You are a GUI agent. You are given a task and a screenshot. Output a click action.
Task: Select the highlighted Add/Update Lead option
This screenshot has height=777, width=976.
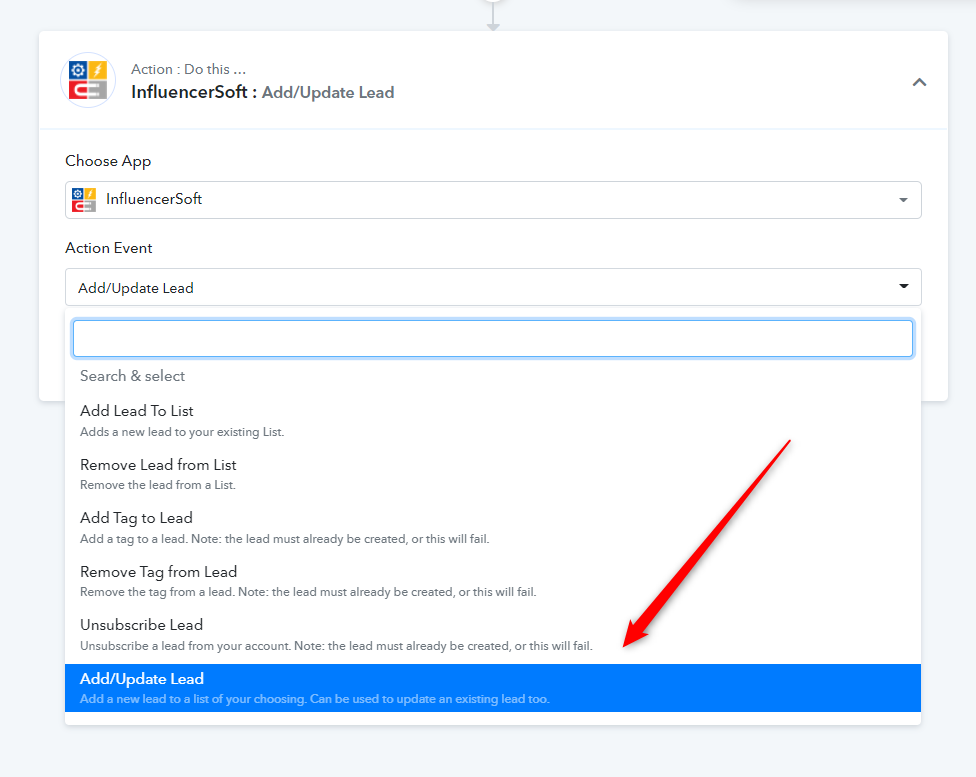pyautogui.click(x=493, y=688)
